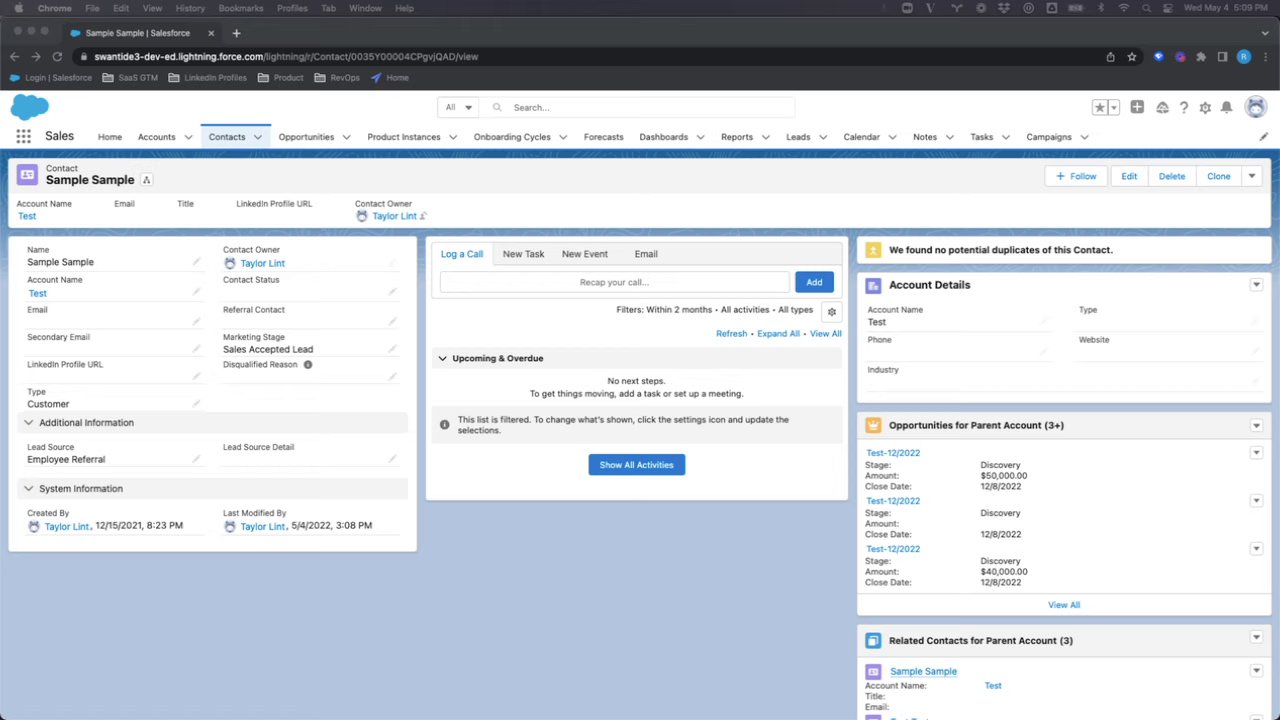The width and height of the screenshot is (1280, 720).
Task: Collapse the Upcoming & Overdue section
Action: click(x=442, y=358)
